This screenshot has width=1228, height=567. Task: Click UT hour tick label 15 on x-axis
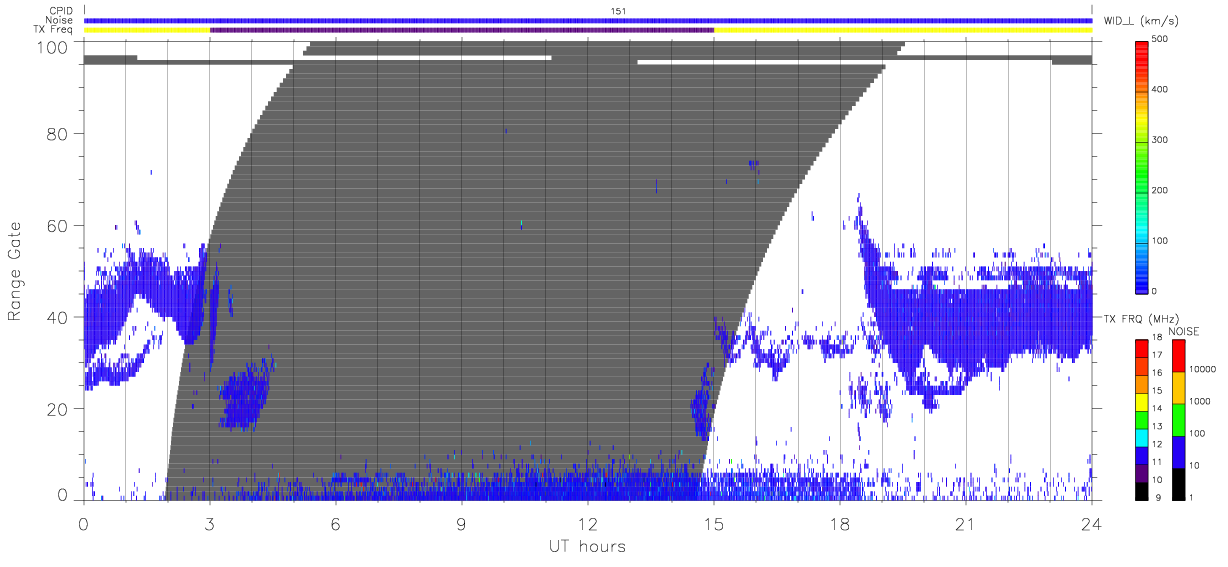714,523
